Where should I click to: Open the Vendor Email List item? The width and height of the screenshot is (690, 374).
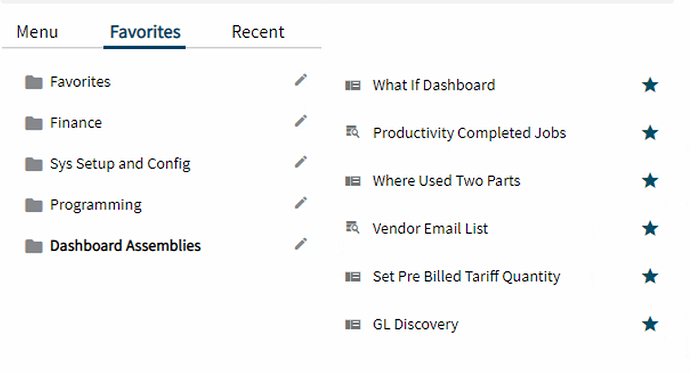click(430, 228)
